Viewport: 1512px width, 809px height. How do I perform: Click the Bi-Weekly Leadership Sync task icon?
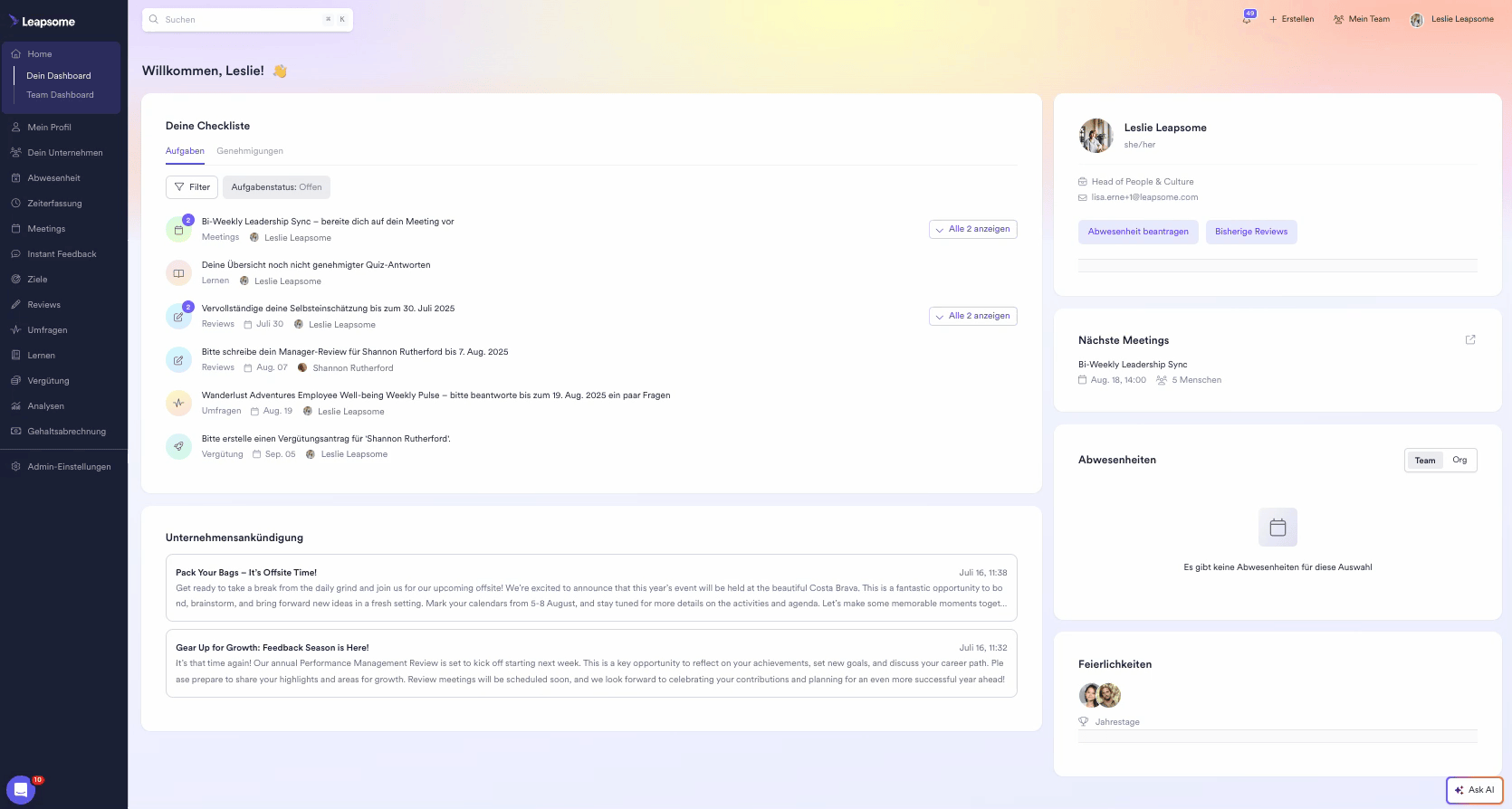click(178, 230)
